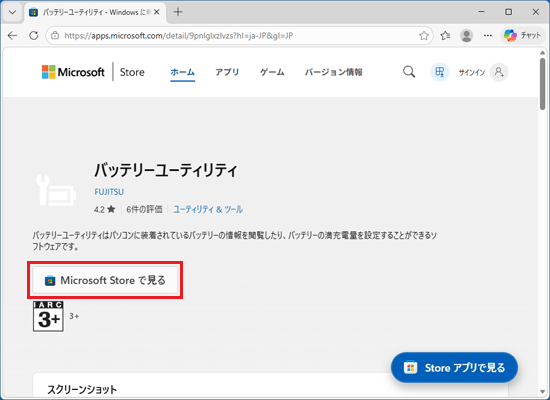Close the バッテリーユーティリティ browser tab

[x=157, y=12]
